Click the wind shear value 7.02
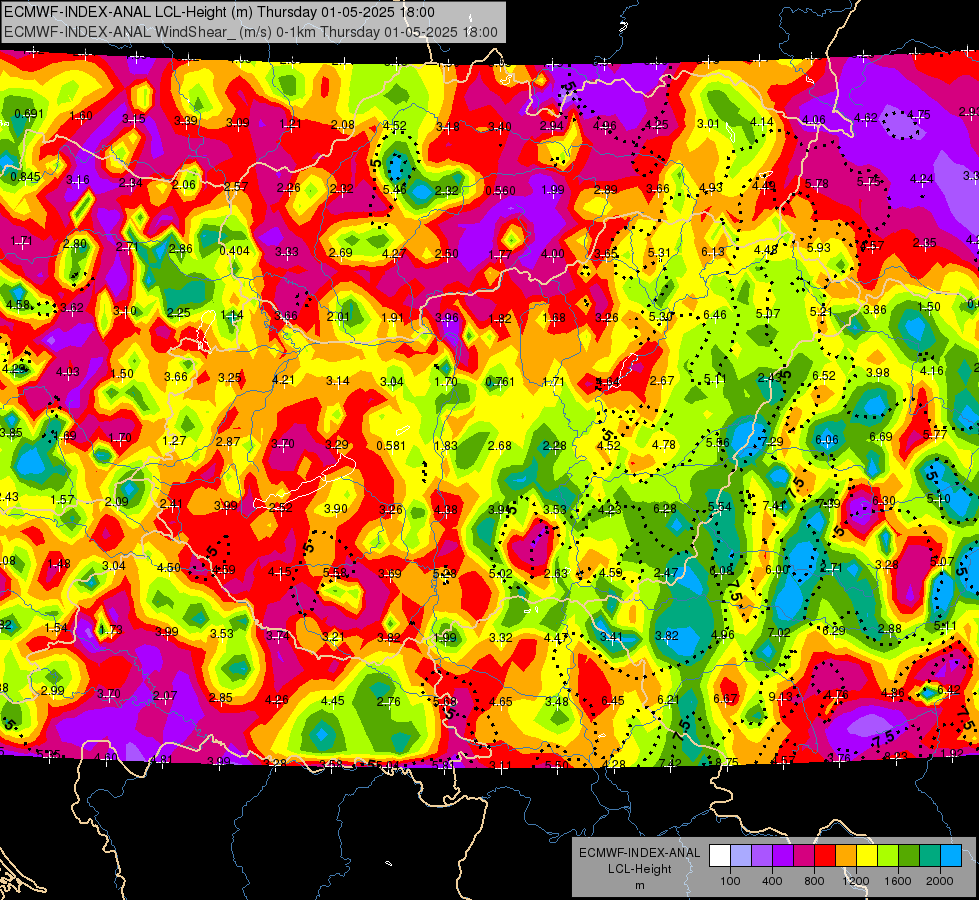This screenshot has width=979, height=900. click(779, 633)
